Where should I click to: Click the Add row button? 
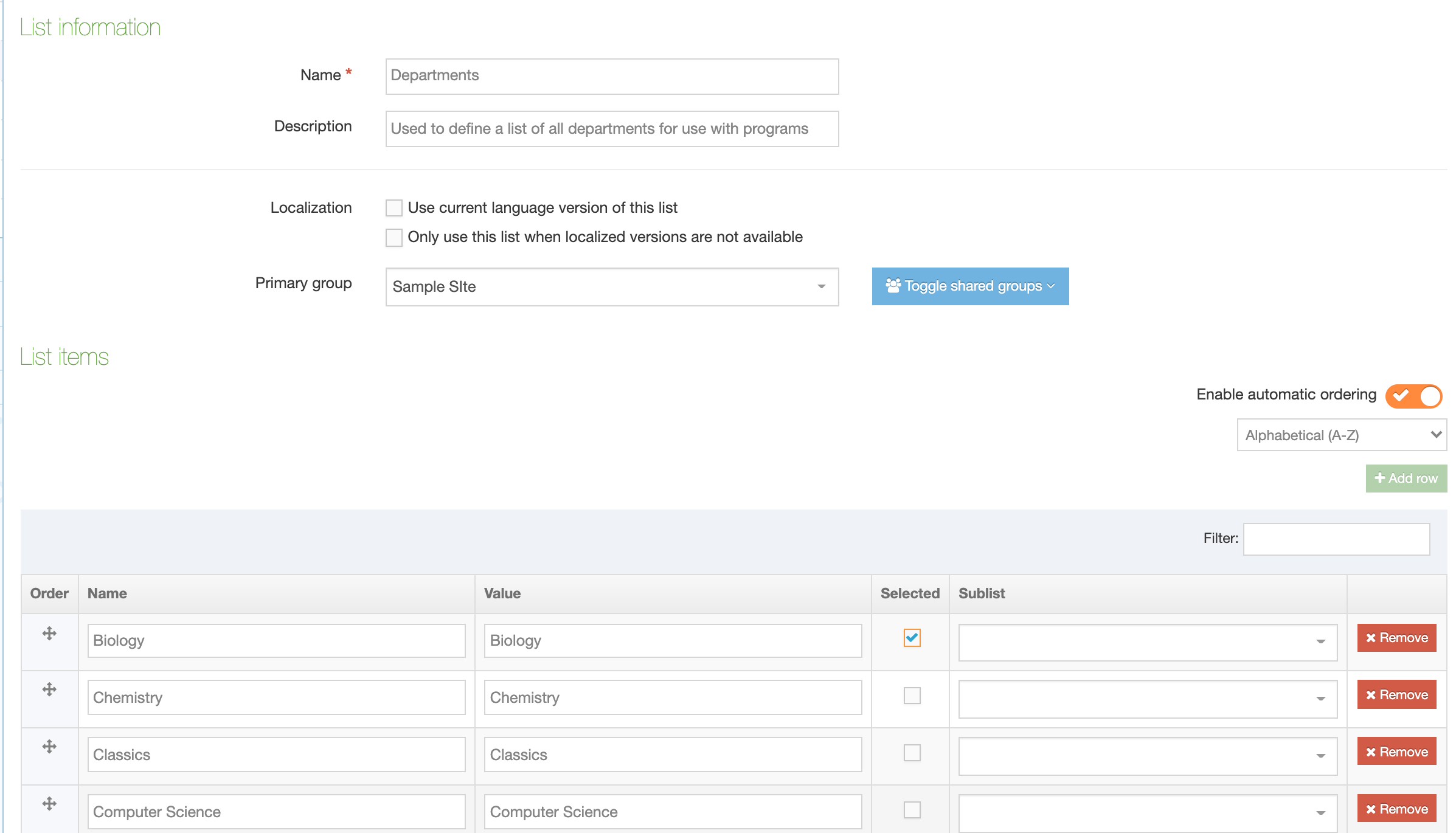pyautogui.click(x=1406, y=479)
